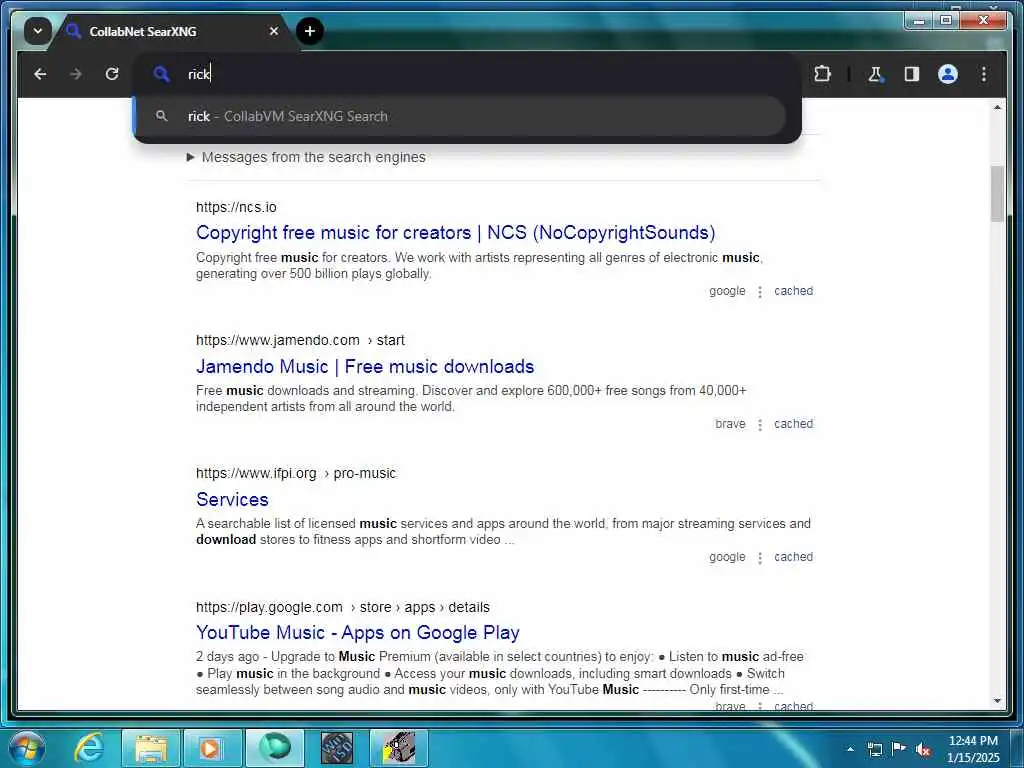This screenshot has width=1024, height=768.
Task: Open Windows Explorer folder in taskbar
Action: 151,748
